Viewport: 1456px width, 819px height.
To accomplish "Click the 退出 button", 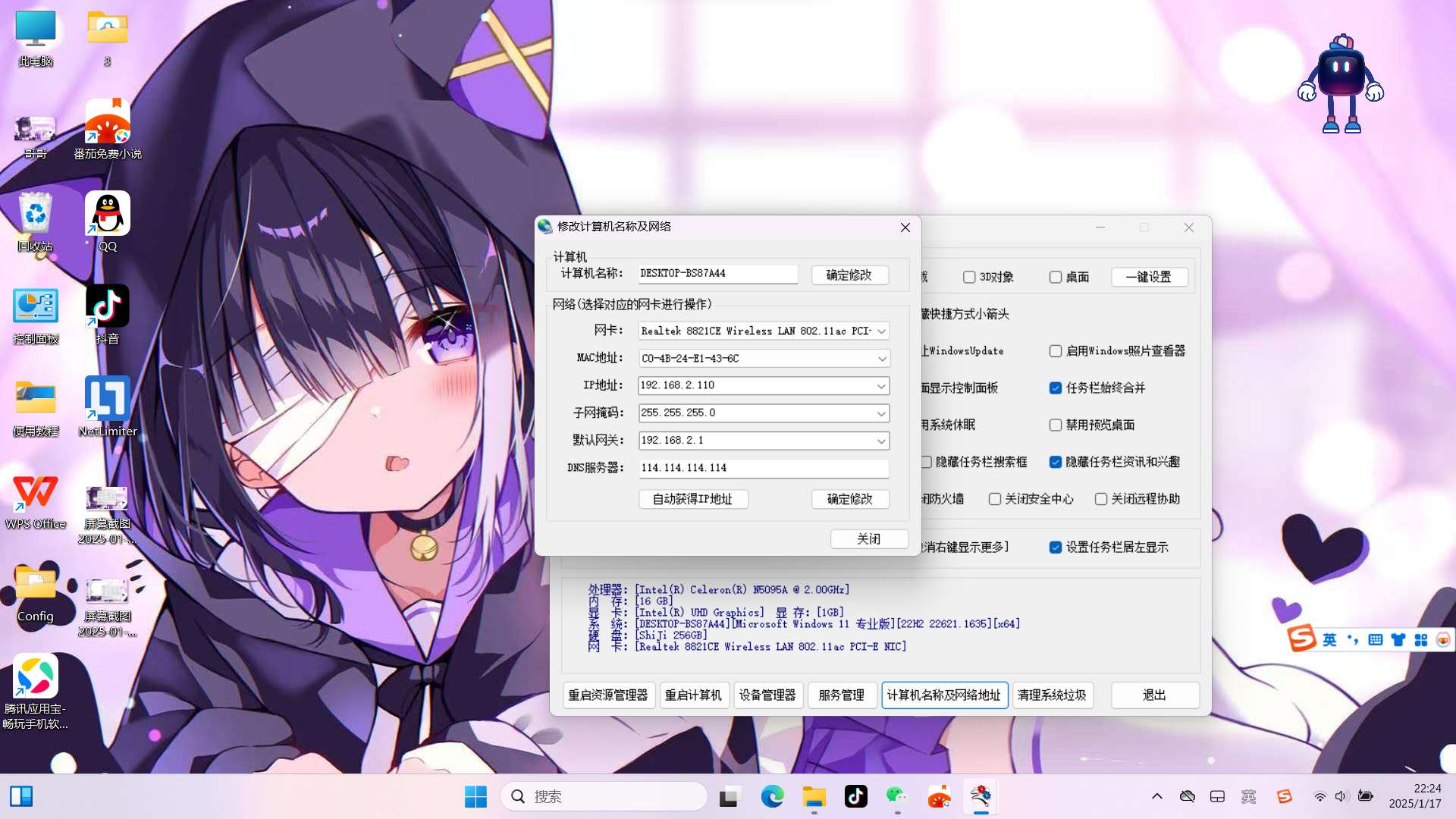I will coord(1155,695).
